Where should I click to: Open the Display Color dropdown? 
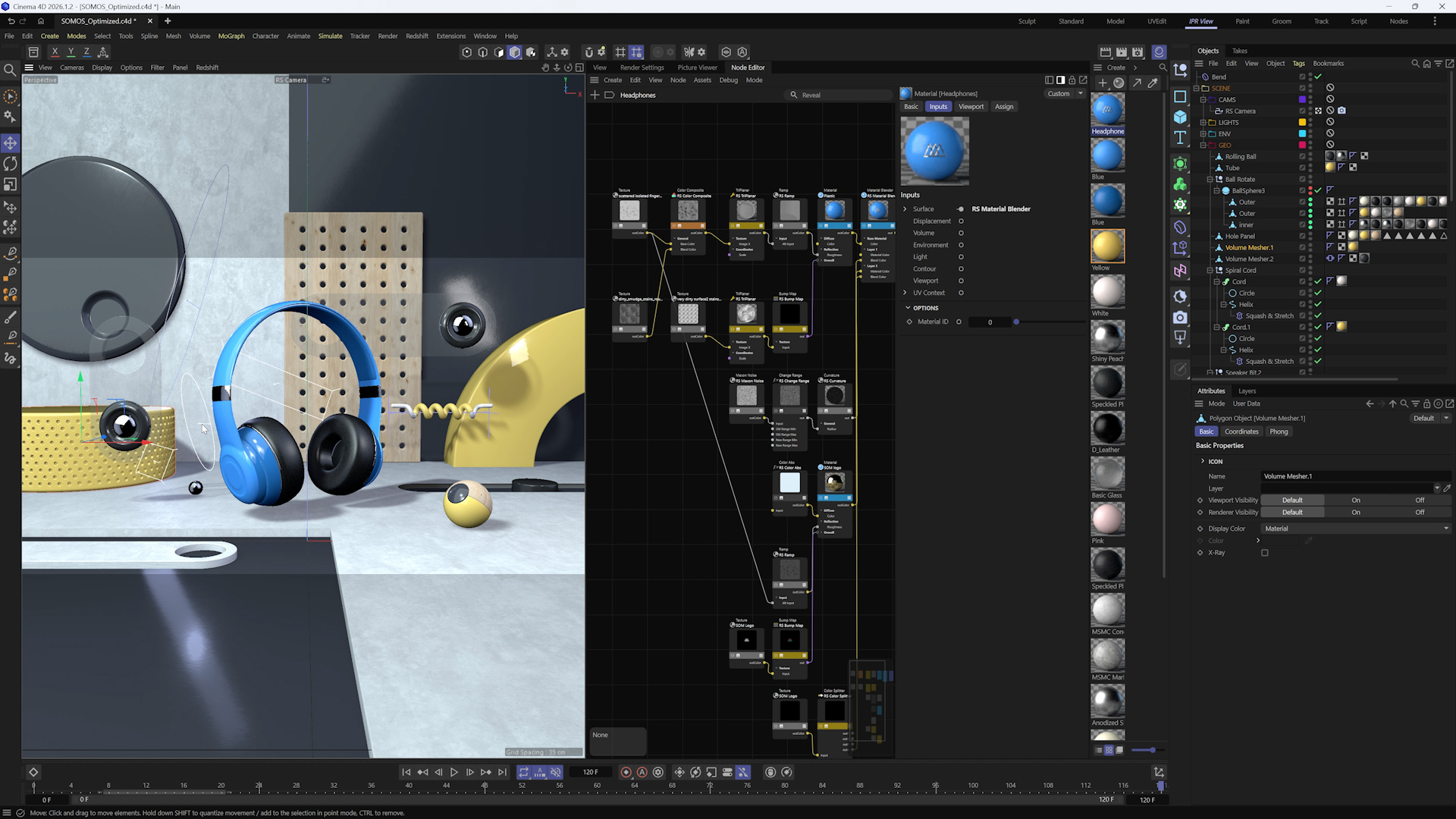[x=1355, y=529]
